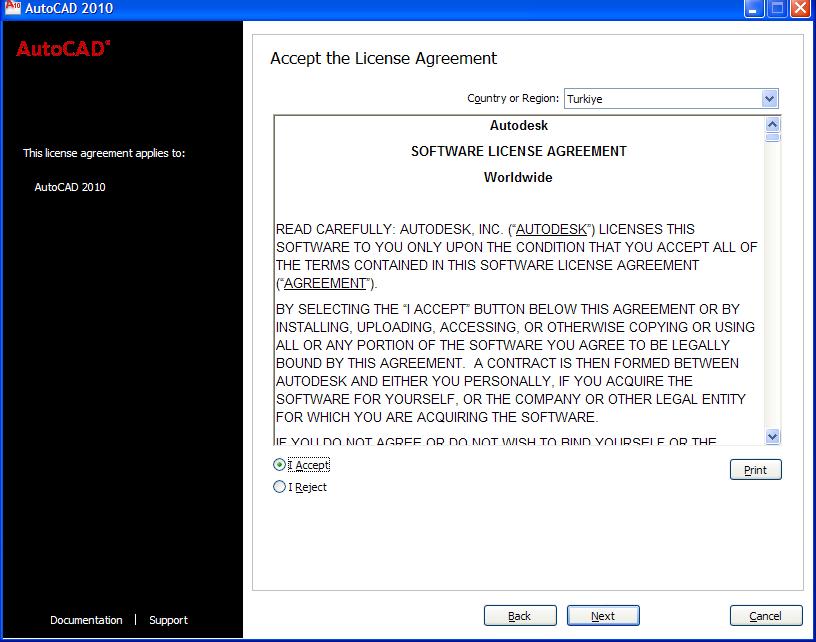816x642 pixels.
Task: Click license text scrollbar up arrow
Action: pyautogui.click(x=773, y=124)
